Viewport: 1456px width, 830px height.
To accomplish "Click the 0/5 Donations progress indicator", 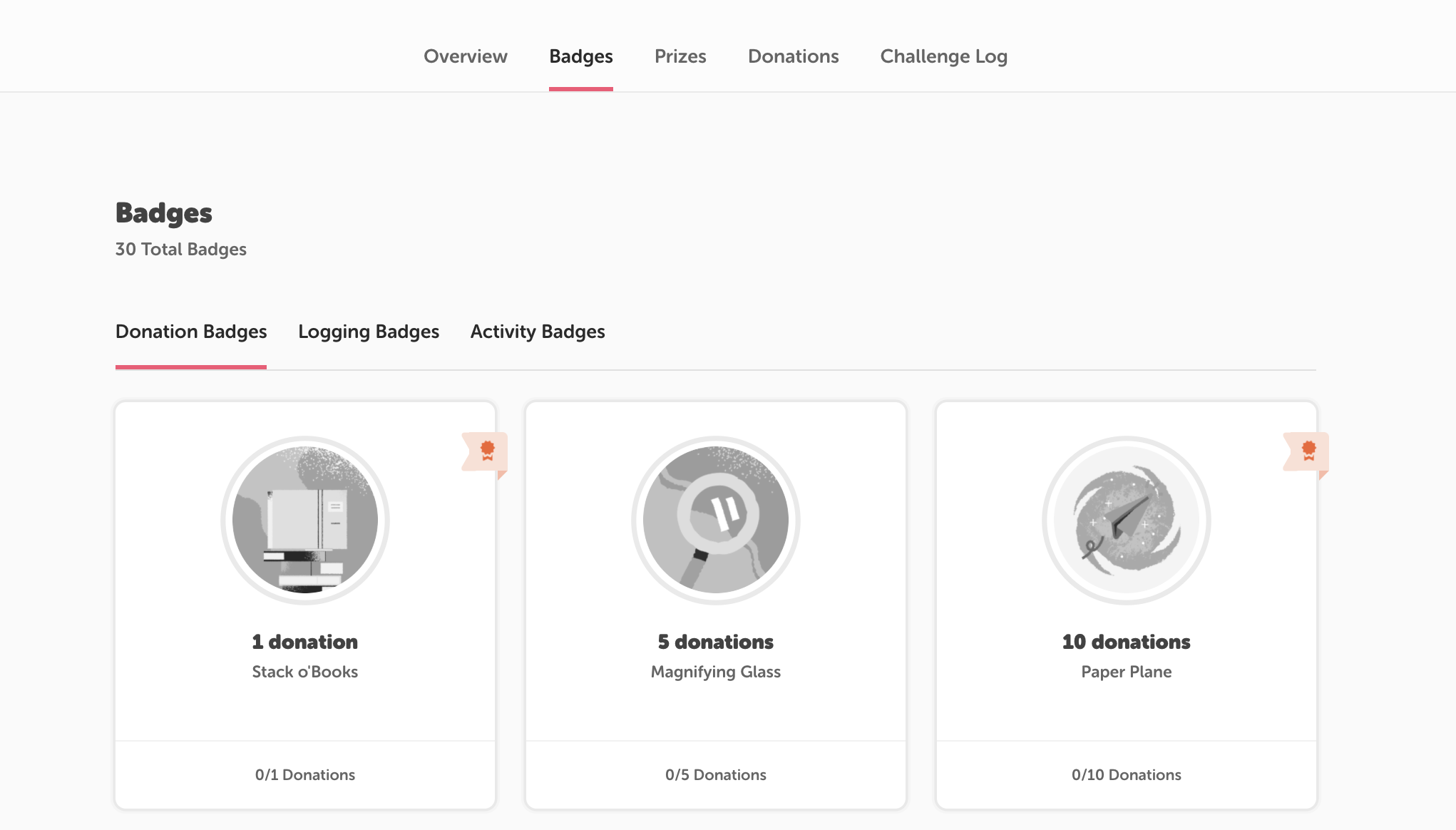I will click(715, 774).
